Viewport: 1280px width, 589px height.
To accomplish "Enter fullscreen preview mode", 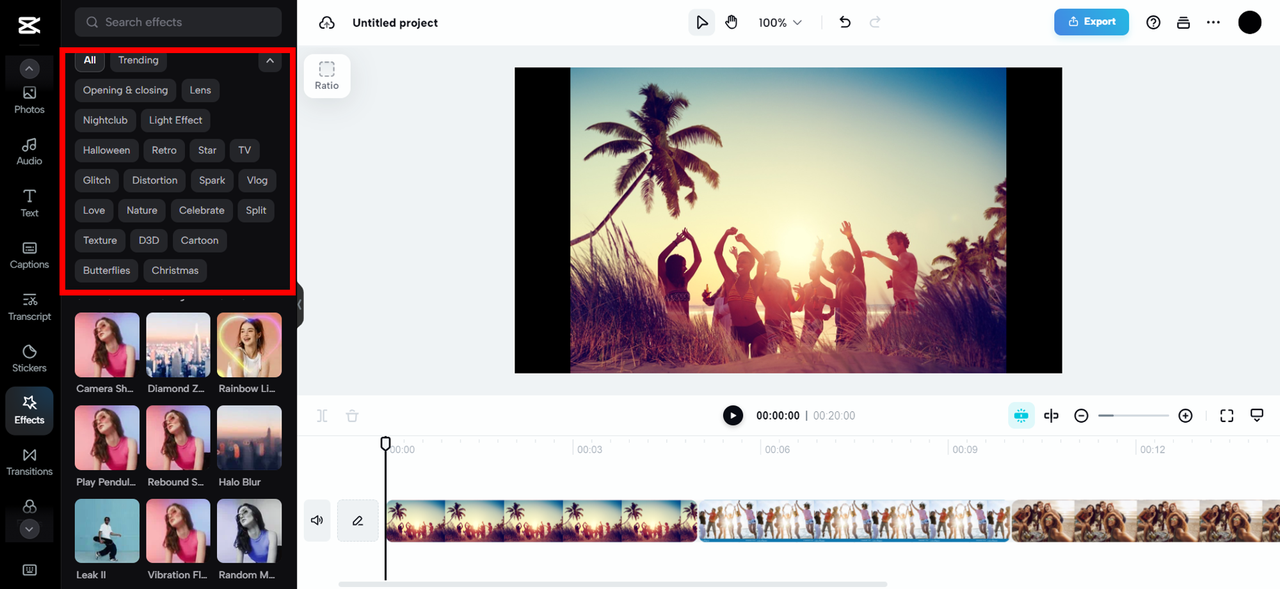I will pos(1227,416).
